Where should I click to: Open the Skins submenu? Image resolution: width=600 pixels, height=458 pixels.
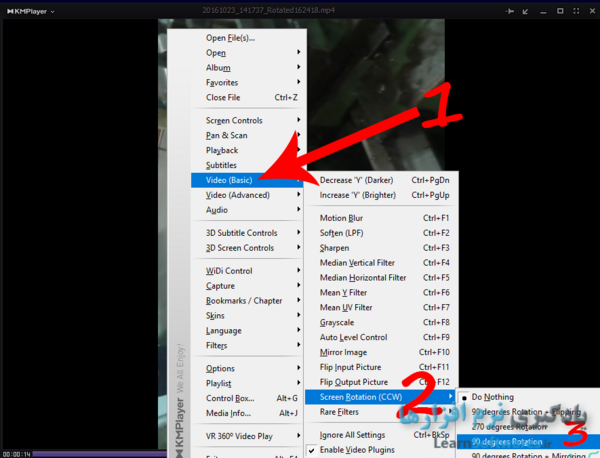click(248, 316)
